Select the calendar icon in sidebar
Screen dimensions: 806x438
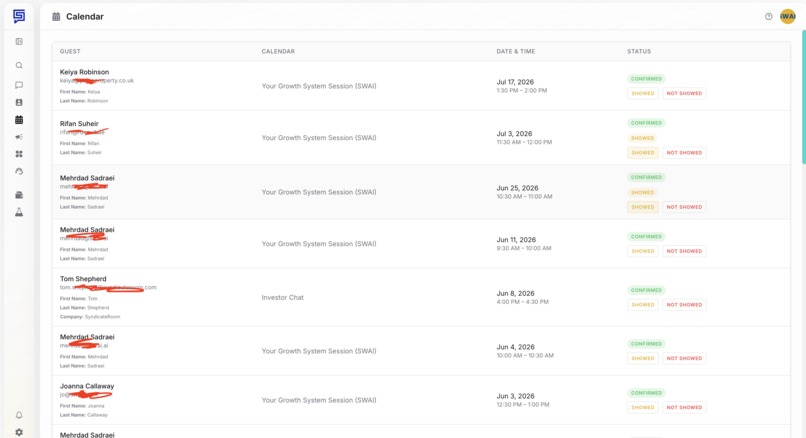tap(19, 120)
